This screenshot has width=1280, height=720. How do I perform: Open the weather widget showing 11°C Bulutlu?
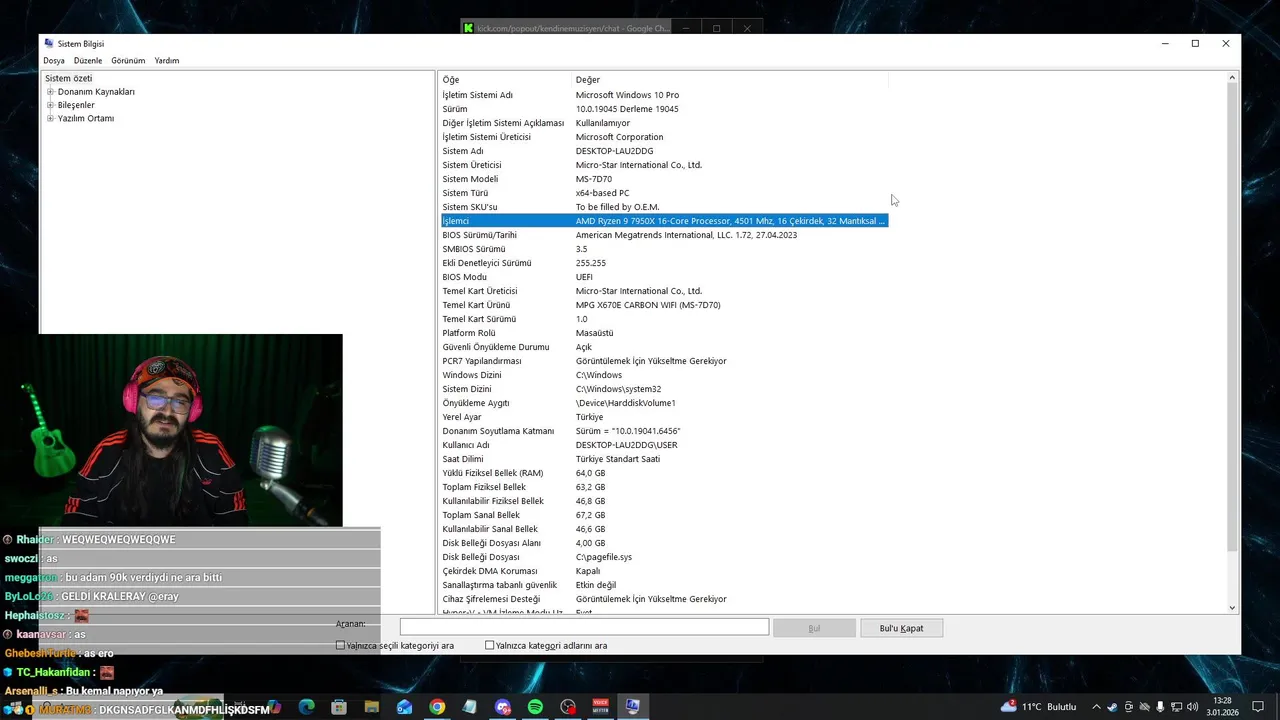1039,707
